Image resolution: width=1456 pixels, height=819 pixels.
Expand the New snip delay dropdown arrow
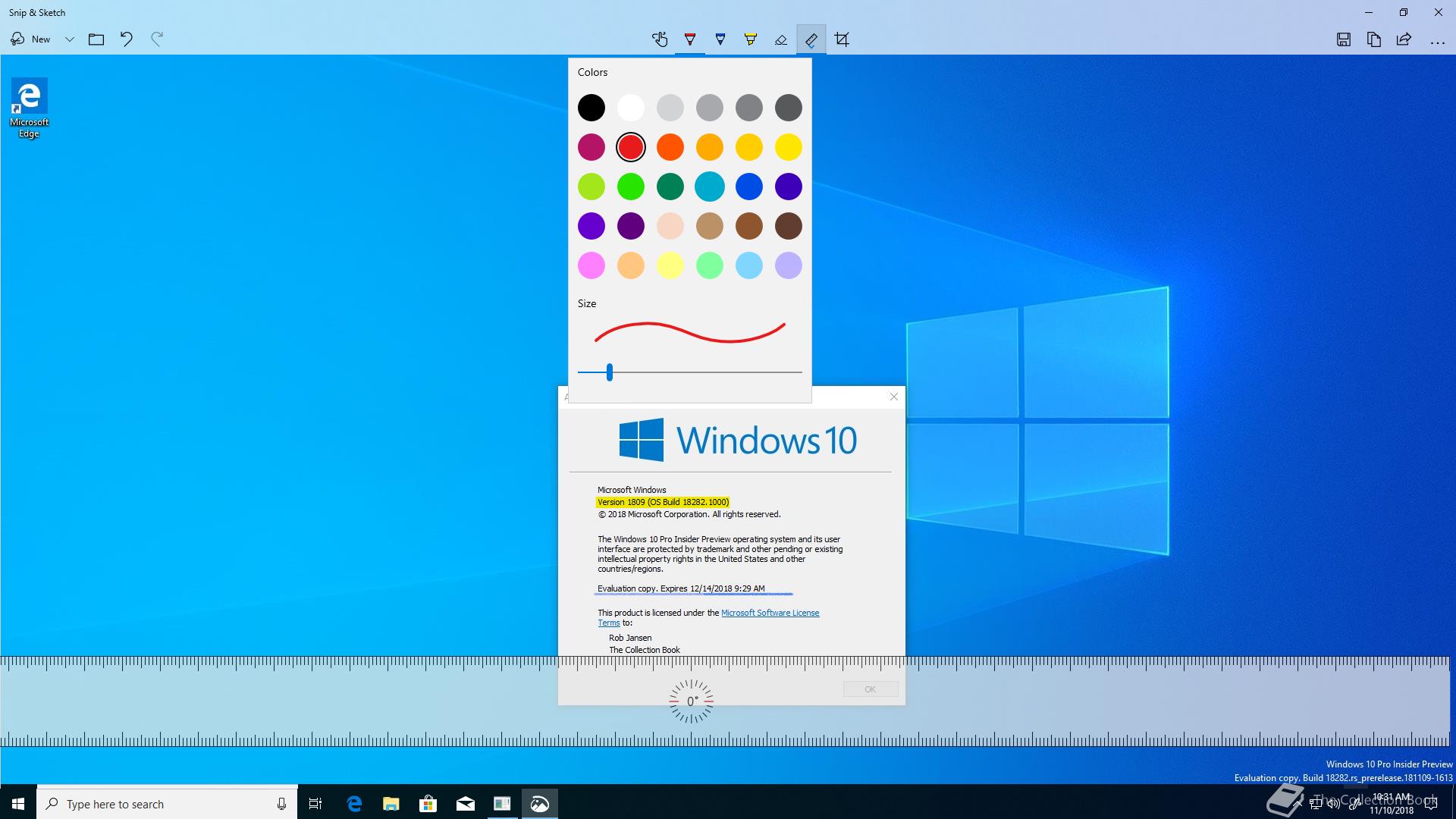pos(69,39)
